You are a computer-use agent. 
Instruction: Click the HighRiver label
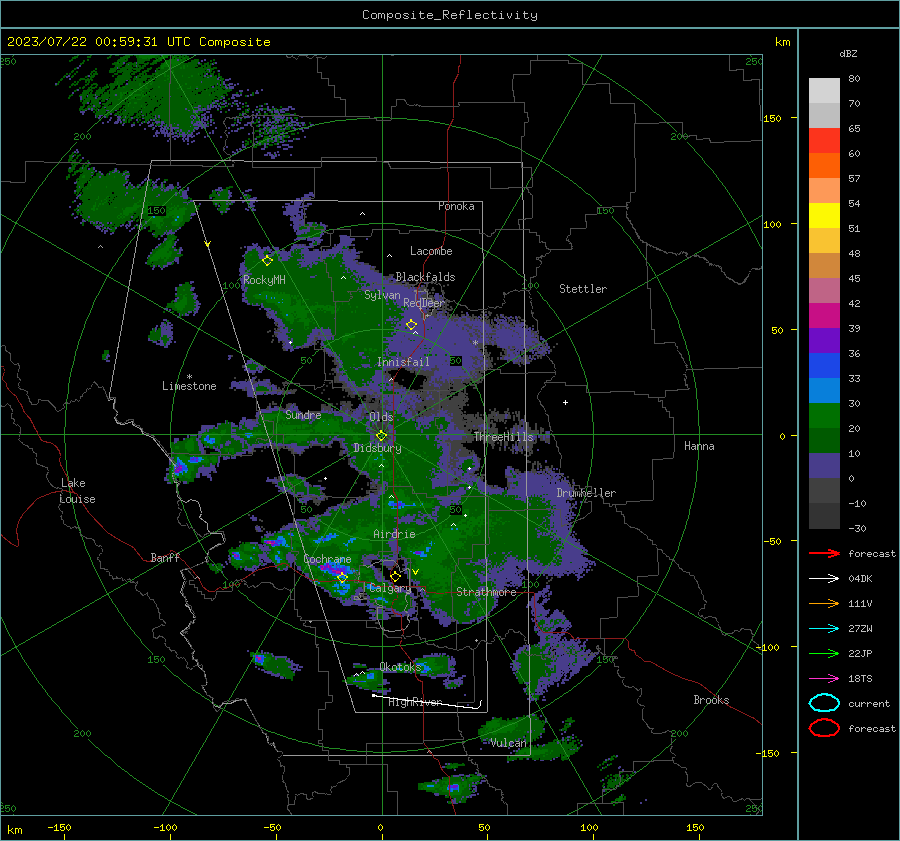click(x=416, y=702)
